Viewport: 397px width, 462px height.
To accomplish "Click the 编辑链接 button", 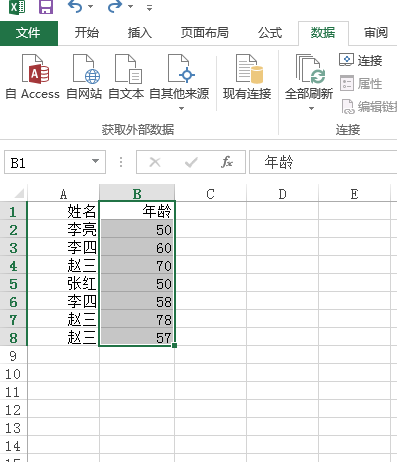I will tap(369, 107).
